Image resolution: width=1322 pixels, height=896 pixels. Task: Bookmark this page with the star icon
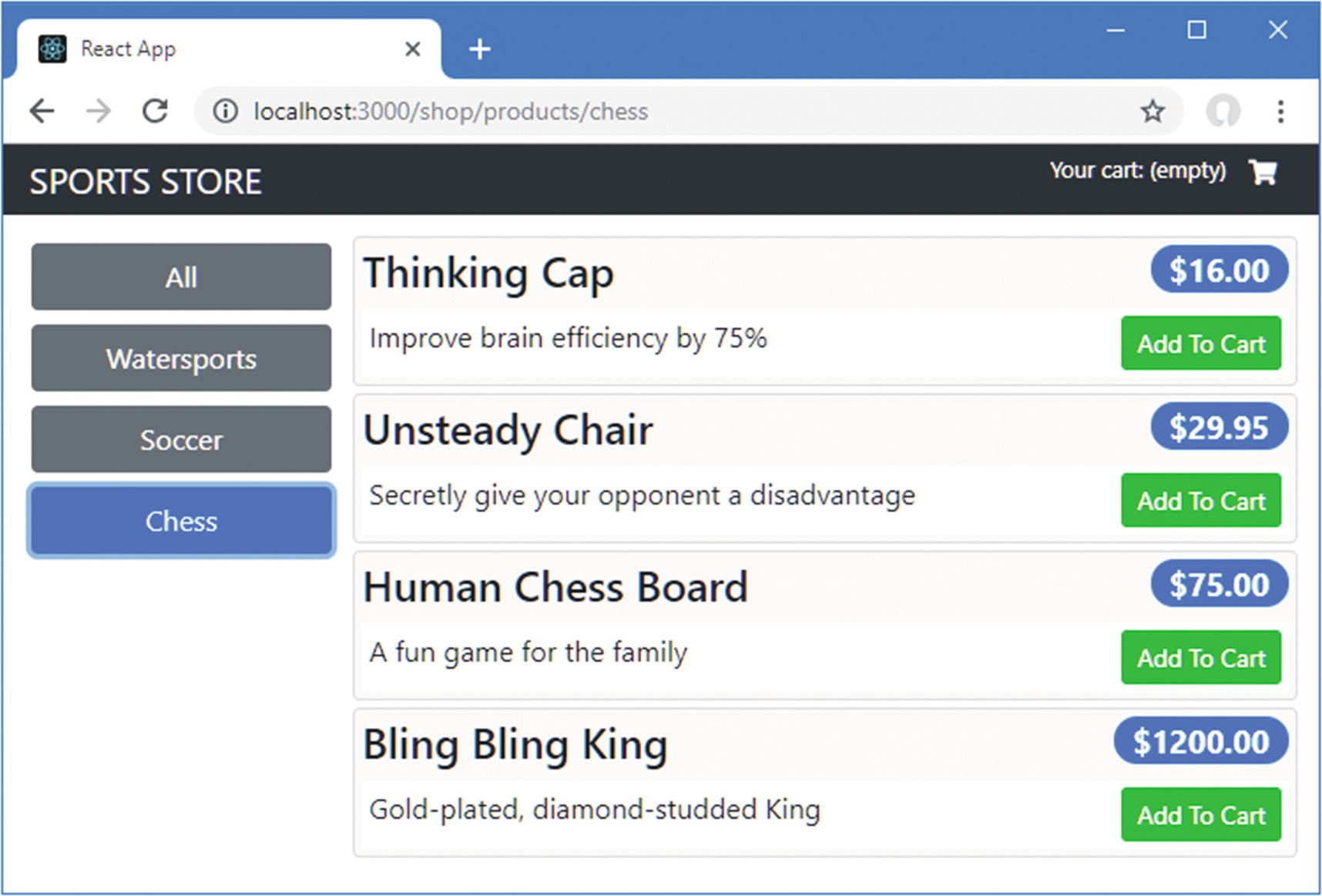1153,112
